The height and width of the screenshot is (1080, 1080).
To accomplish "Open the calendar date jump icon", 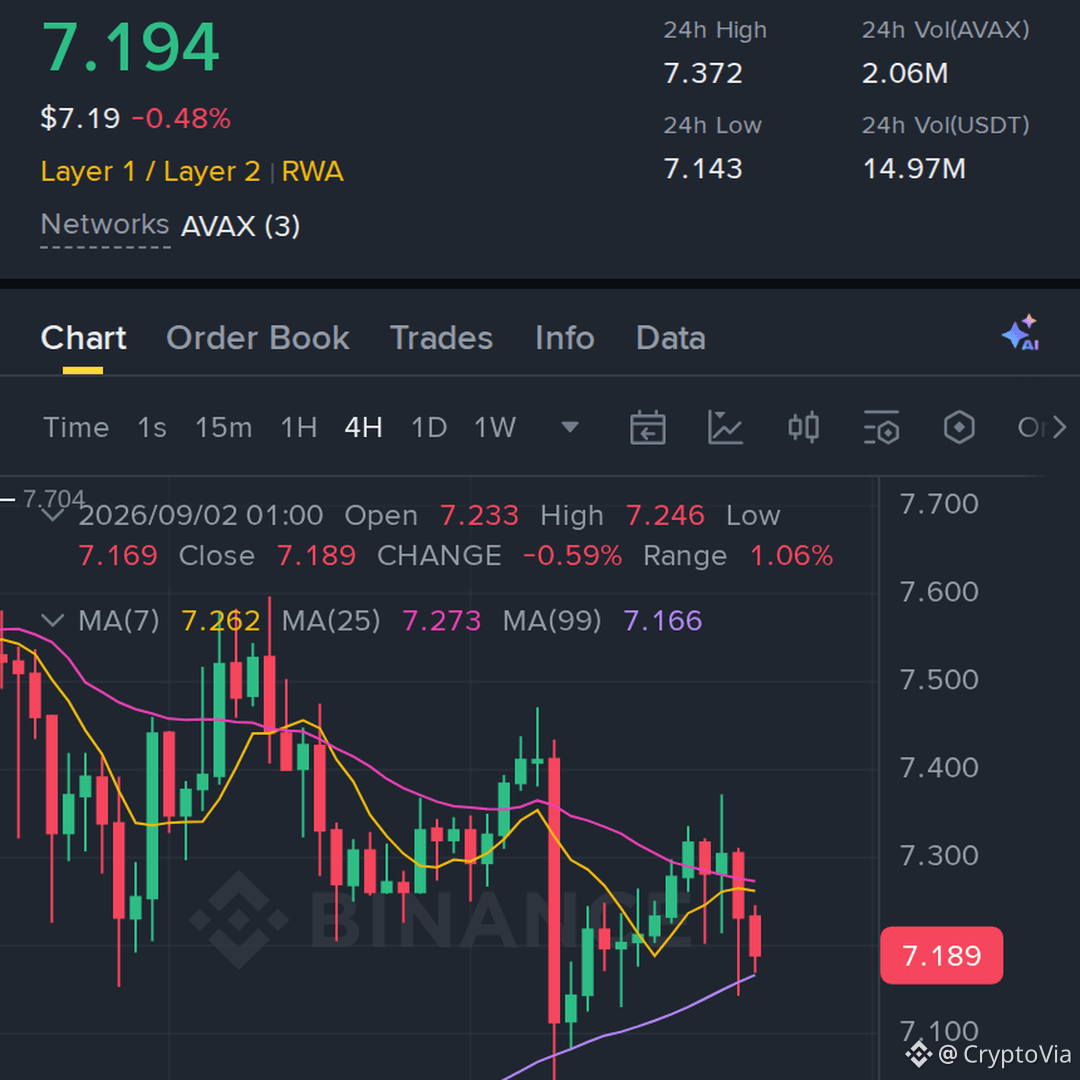I will [647, 428].
